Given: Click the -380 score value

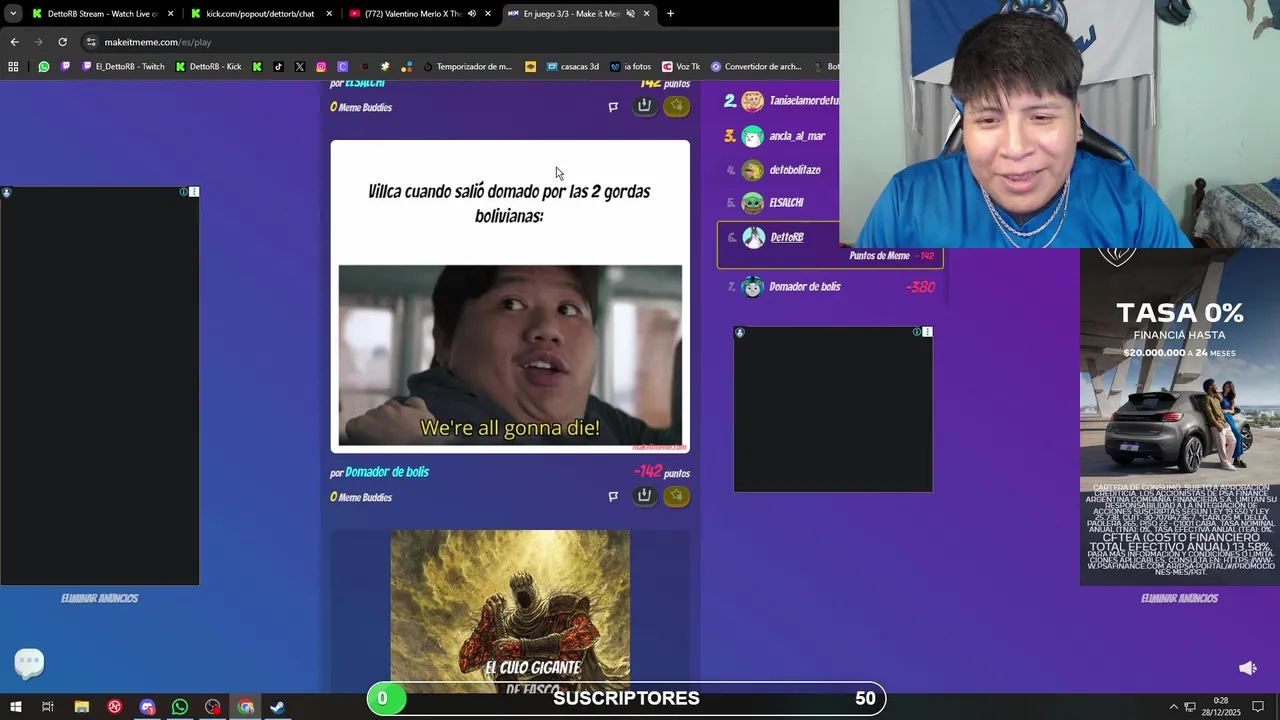Looking at the screenshot, I should [x=920, y=287].
